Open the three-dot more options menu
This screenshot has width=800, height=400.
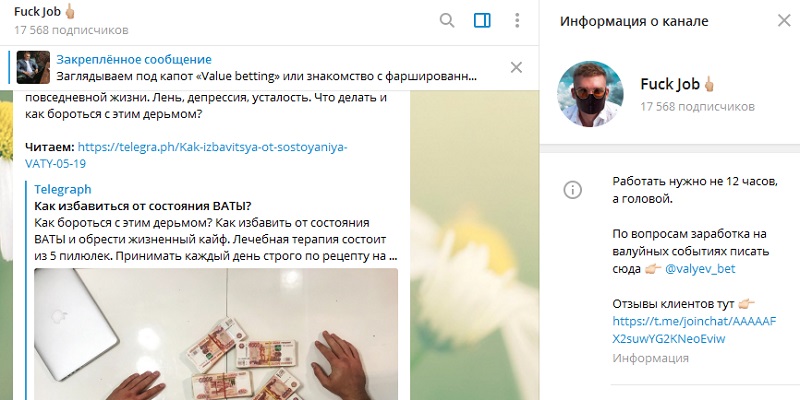point(517,20)
